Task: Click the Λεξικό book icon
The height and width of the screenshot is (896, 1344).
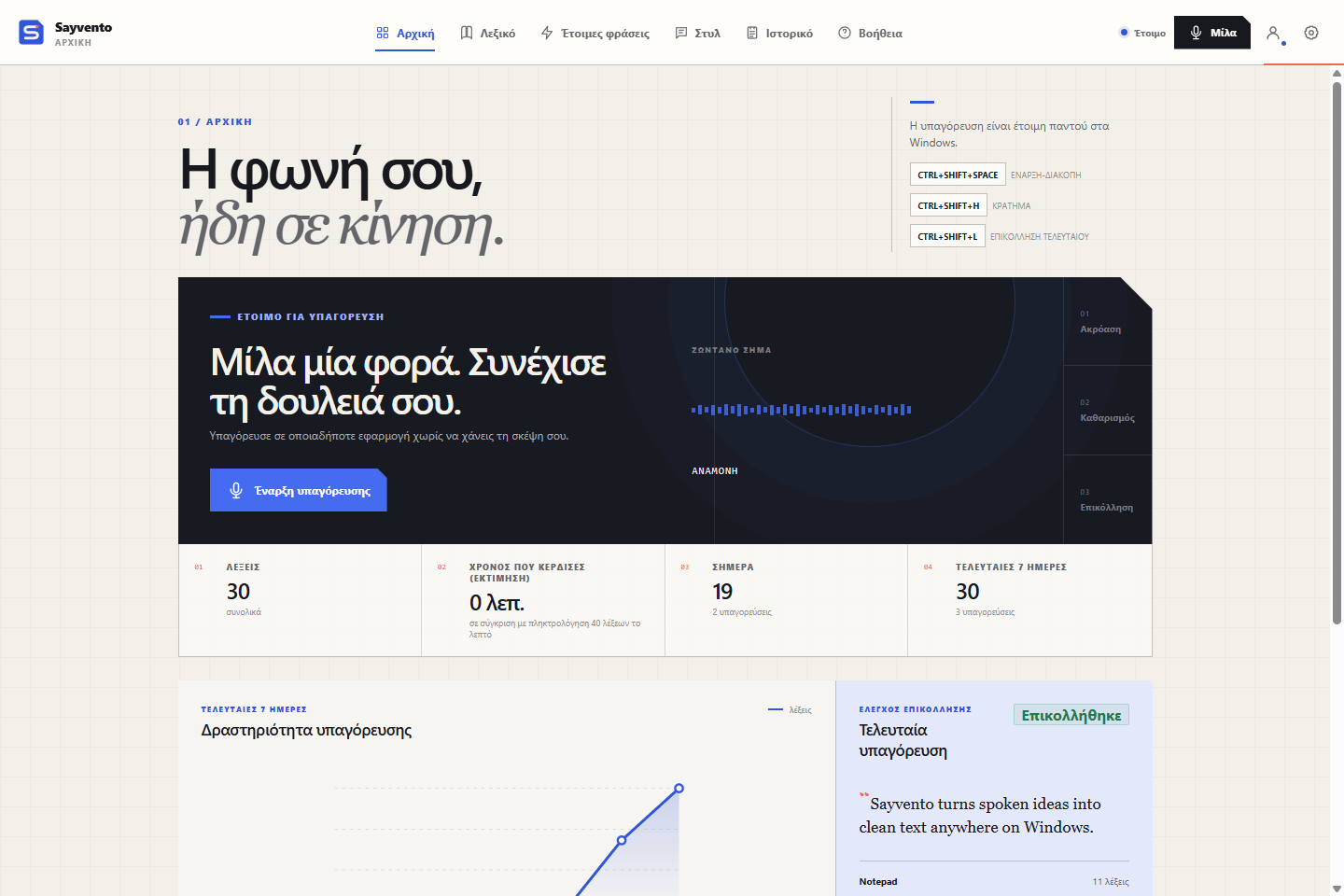Action: [467, 33]
